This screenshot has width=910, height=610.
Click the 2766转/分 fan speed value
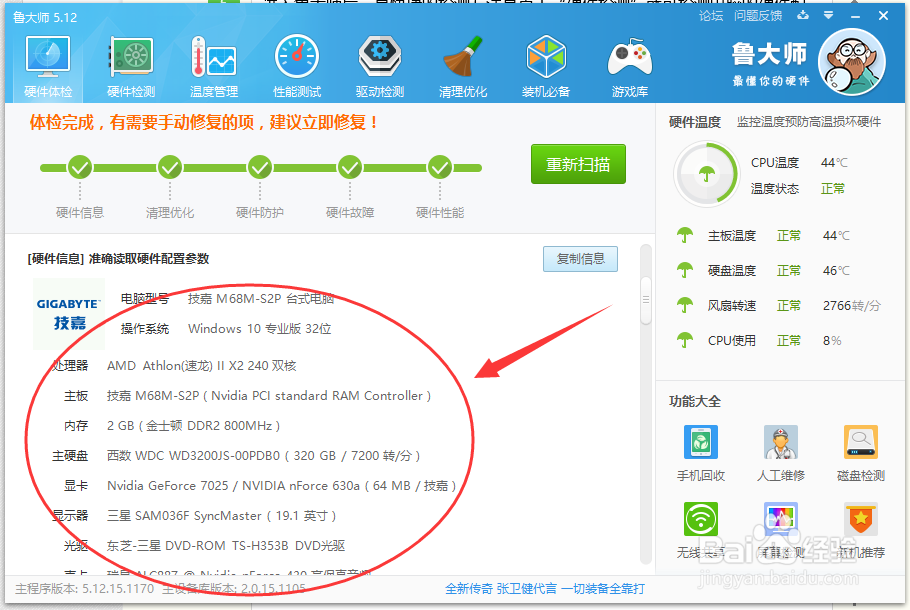coord(851,306)
